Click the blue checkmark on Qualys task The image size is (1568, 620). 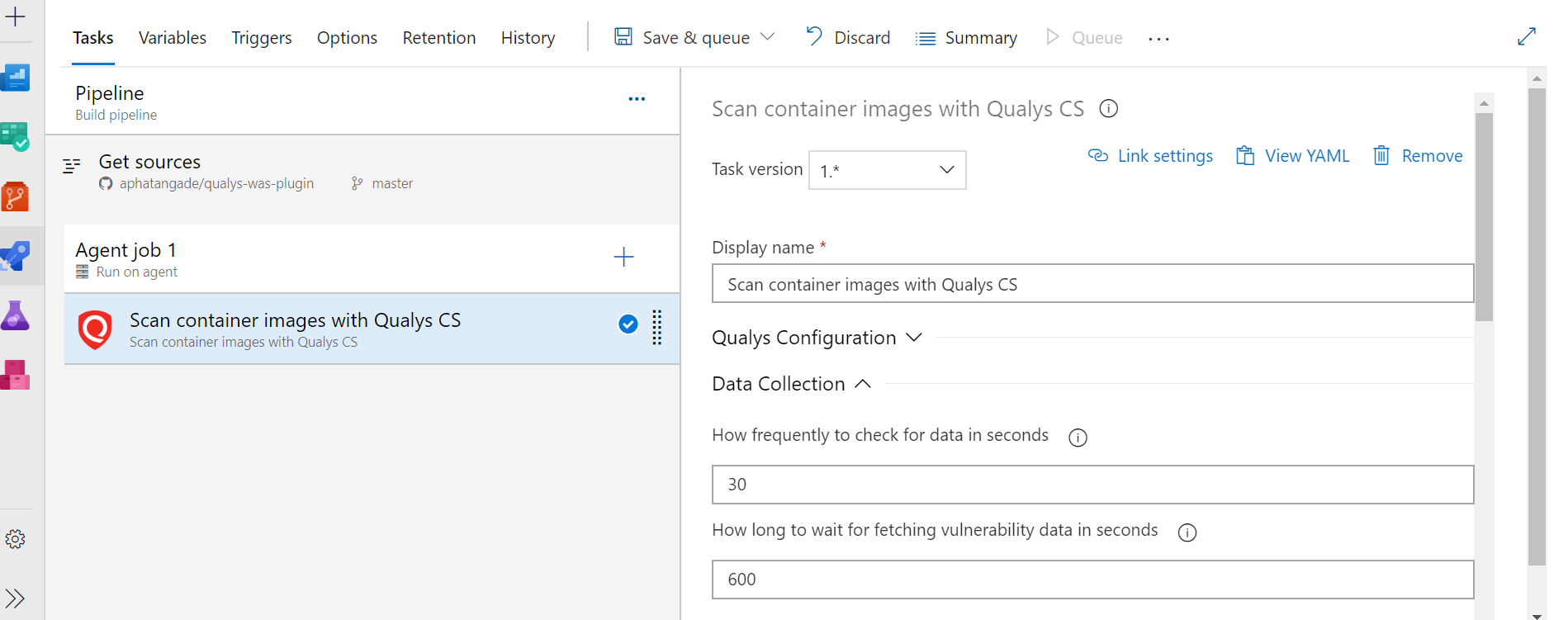[x=628, y=324]
